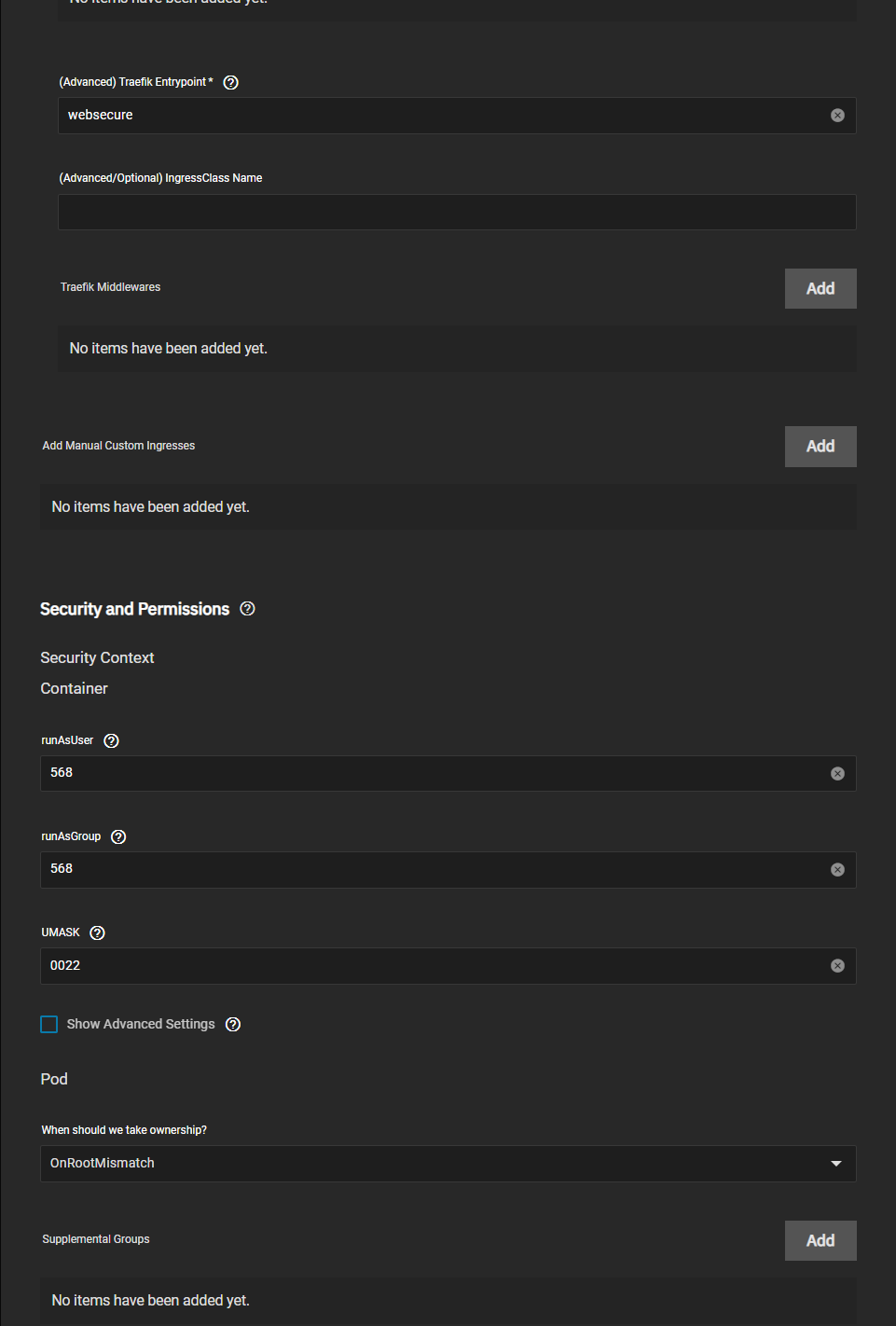Add a Manual Custom Ingress
This screenshot has width=896, height=1326.
click(820, 446)
